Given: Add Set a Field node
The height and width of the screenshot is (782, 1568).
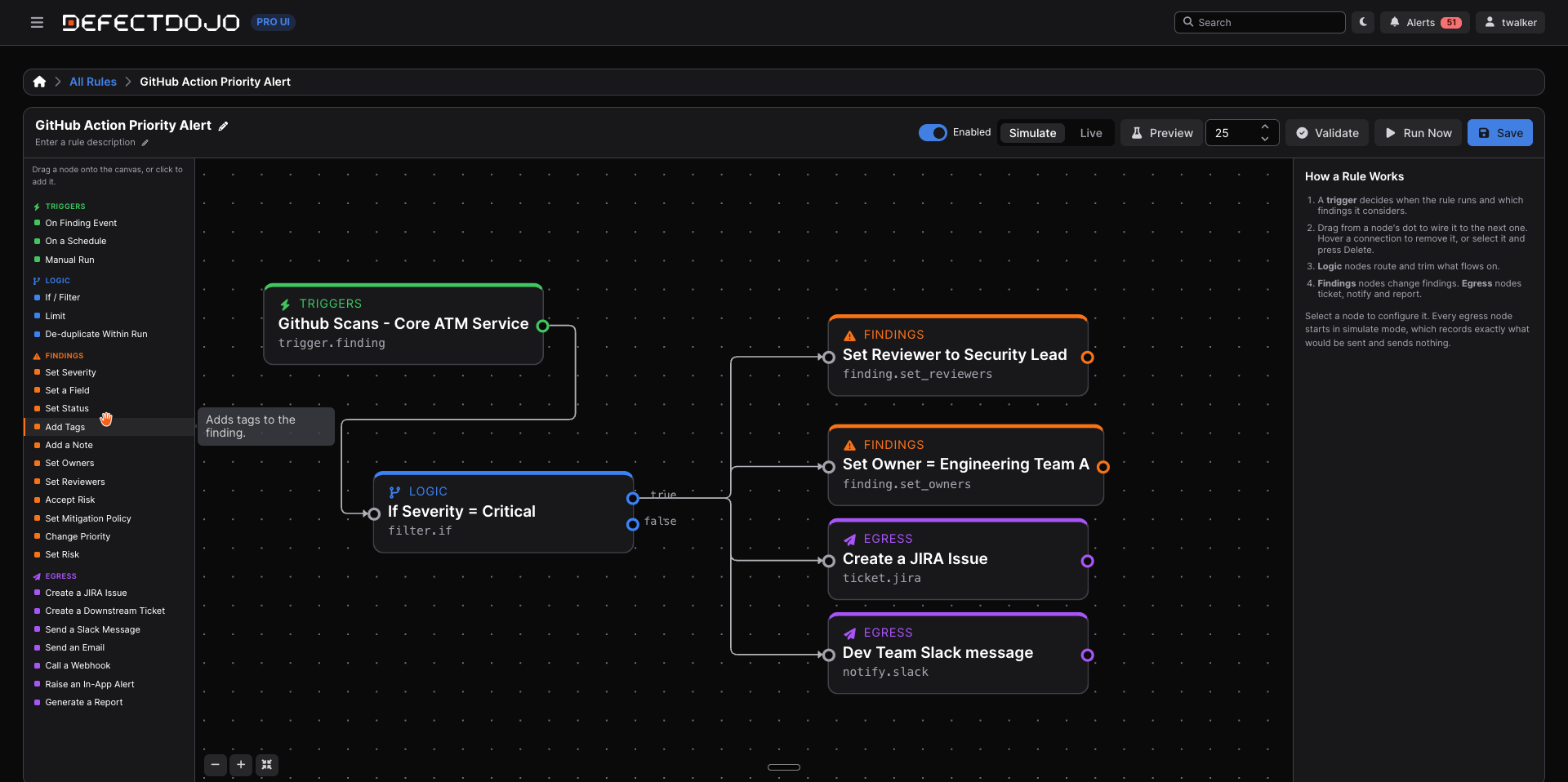Looking at the screenshot, I should [x=109, y=390].
